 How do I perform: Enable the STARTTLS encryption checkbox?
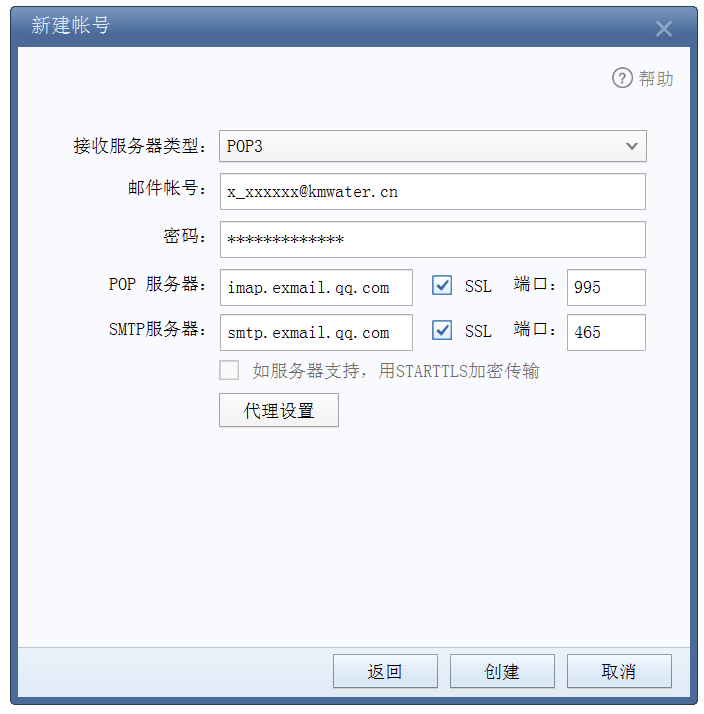pyautogui.click(x=229, y=370)
